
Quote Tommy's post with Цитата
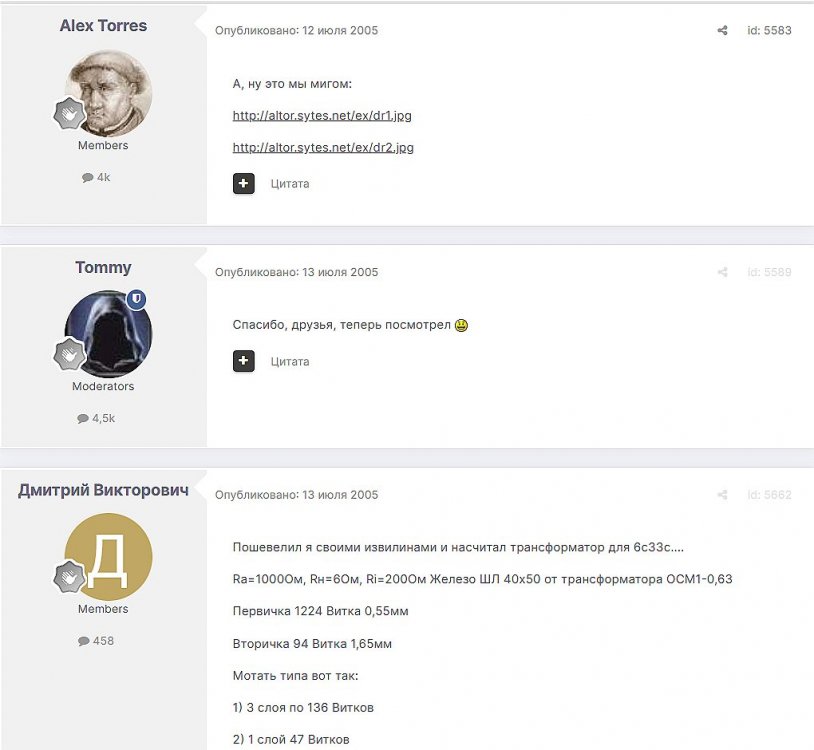coord(290,362)
